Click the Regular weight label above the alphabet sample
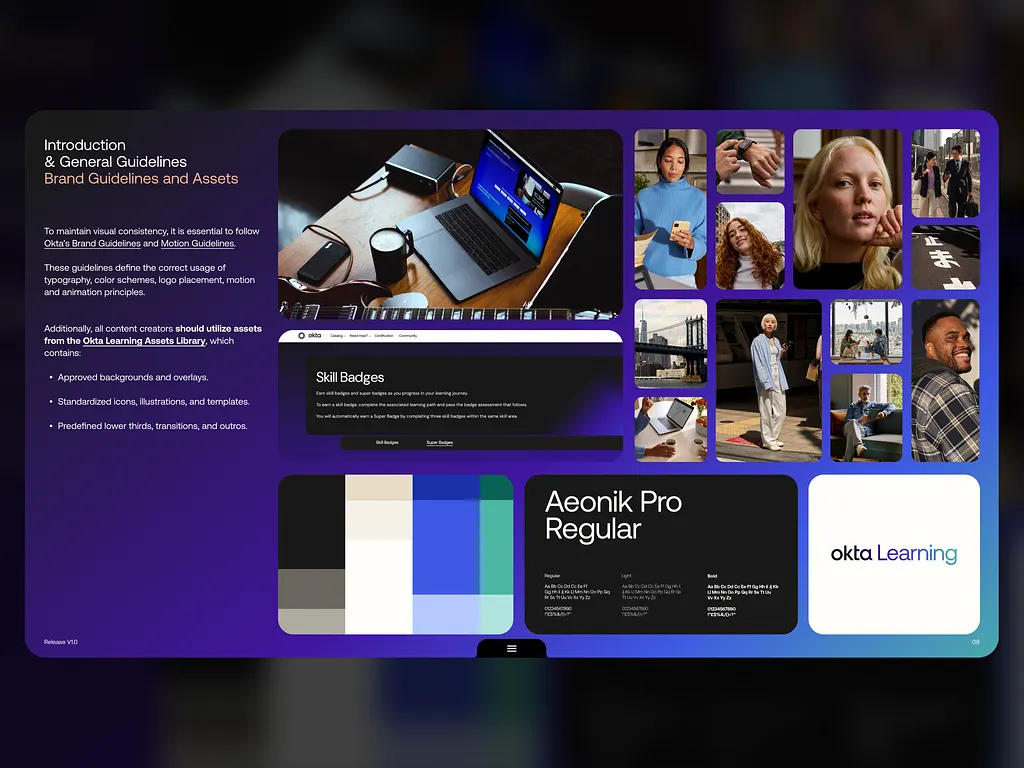 [x=552, y=576]
